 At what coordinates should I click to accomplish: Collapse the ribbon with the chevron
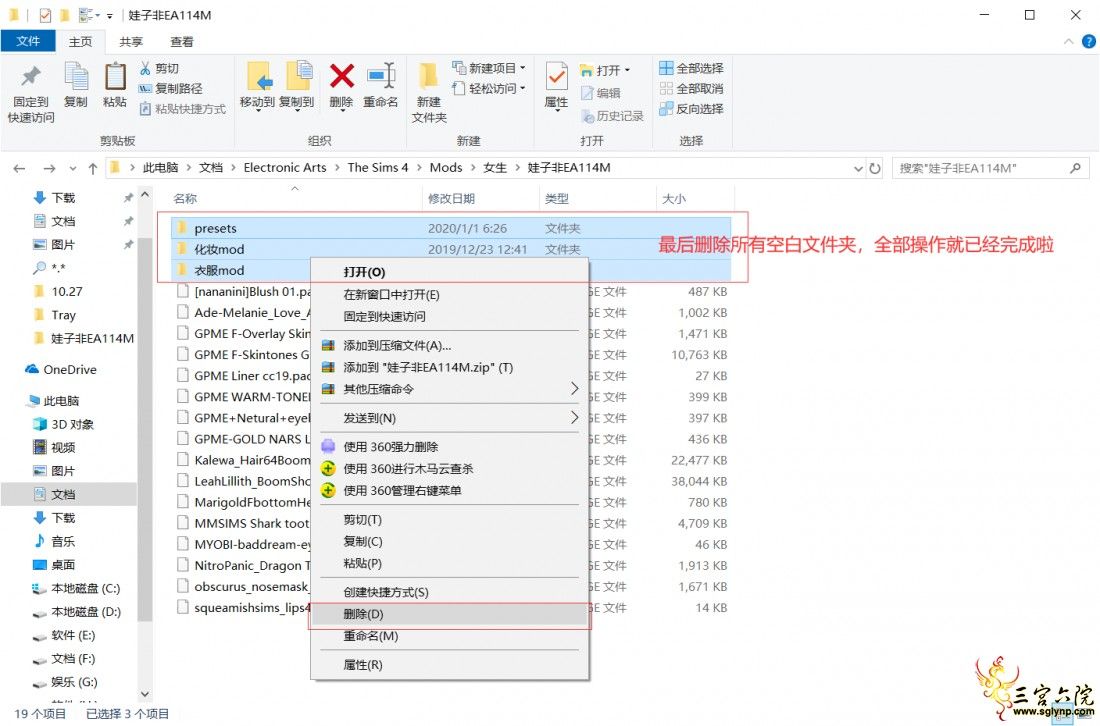(x=1068, y=42)
